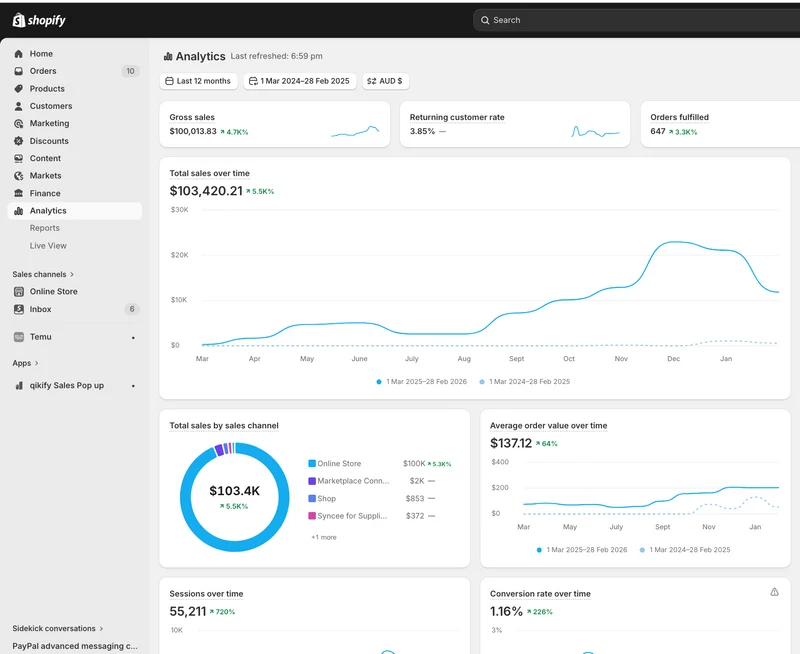Click the qikify Sales Pop up icon

pos(19,385)
